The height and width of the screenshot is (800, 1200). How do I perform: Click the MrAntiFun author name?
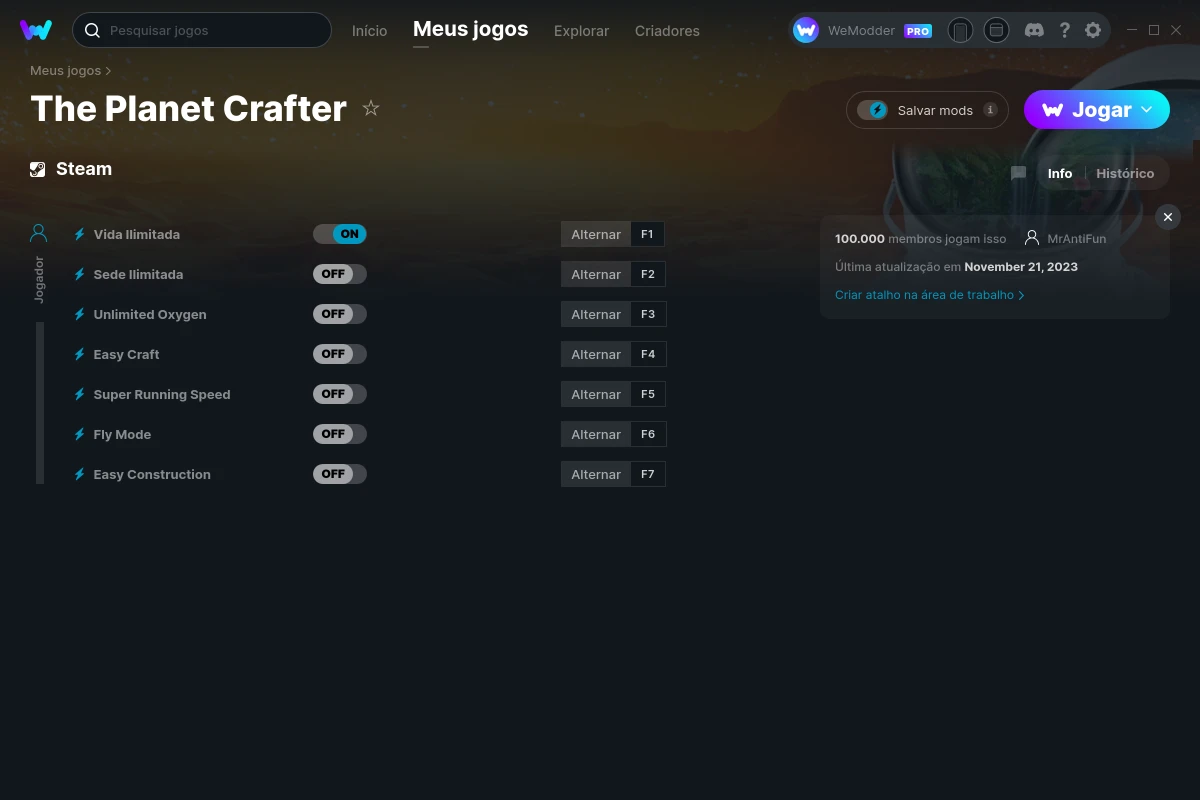pos(1077,239)
